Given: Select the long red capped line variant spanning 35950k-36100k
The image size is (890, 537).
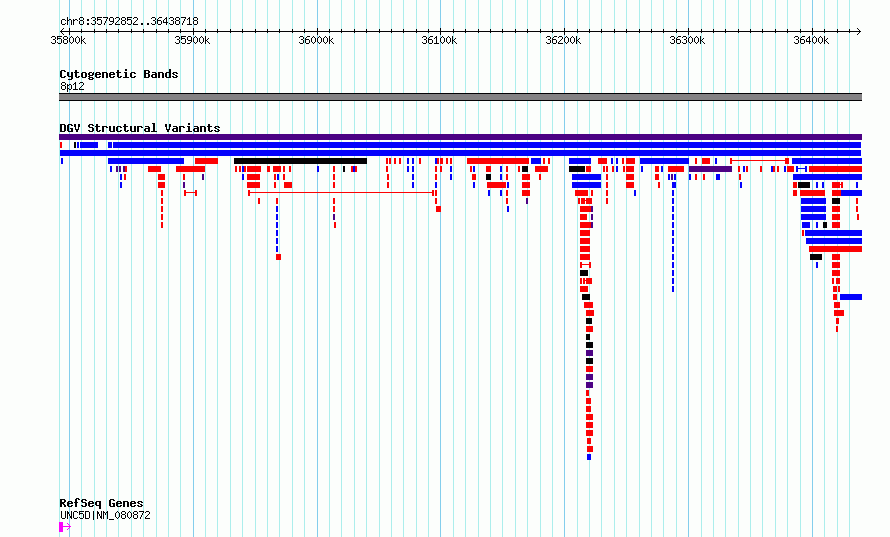Looking at the screenshot, I should (x=342, y=193).
